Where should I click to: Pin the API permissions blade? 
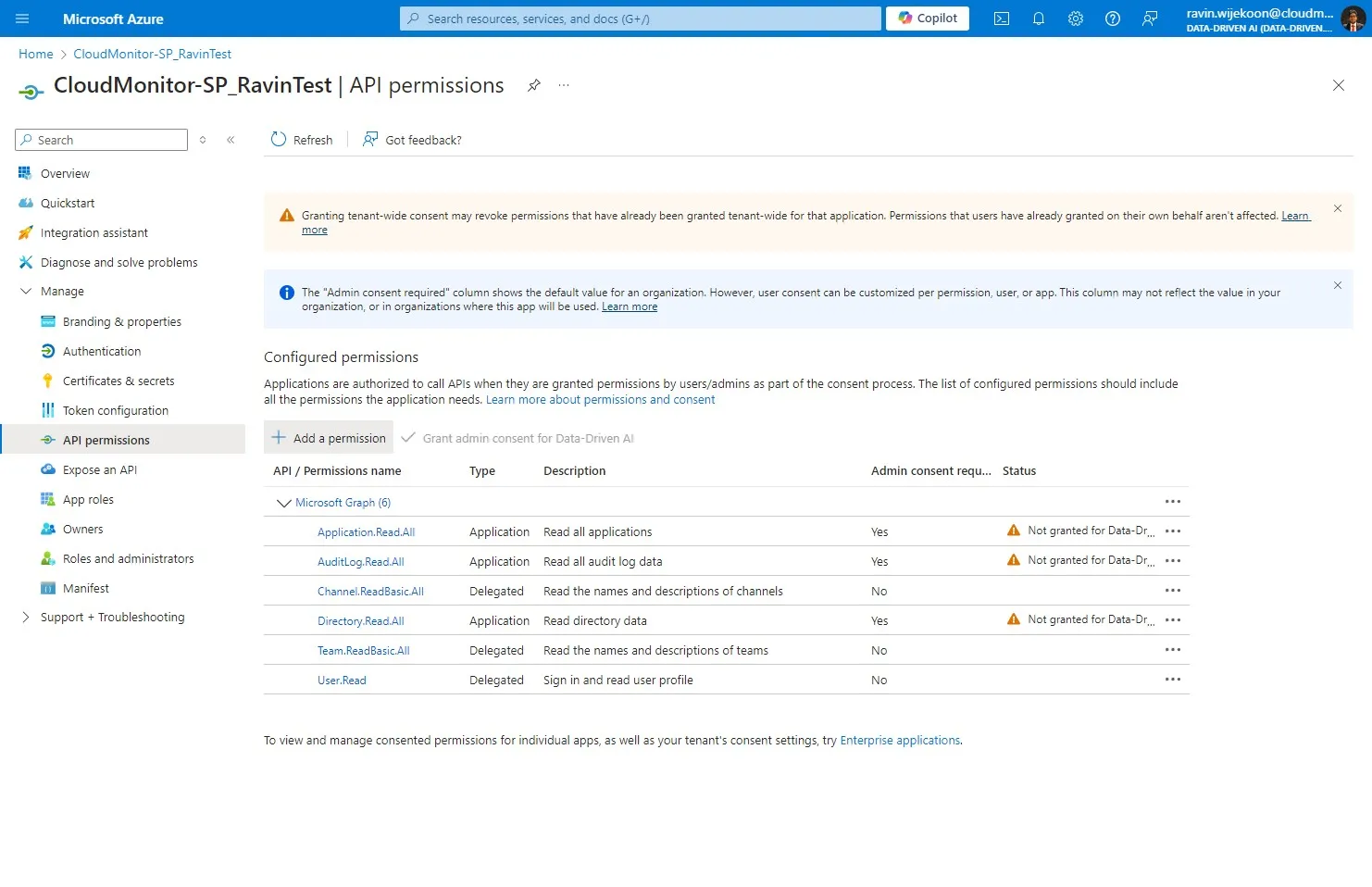[534, 85]
